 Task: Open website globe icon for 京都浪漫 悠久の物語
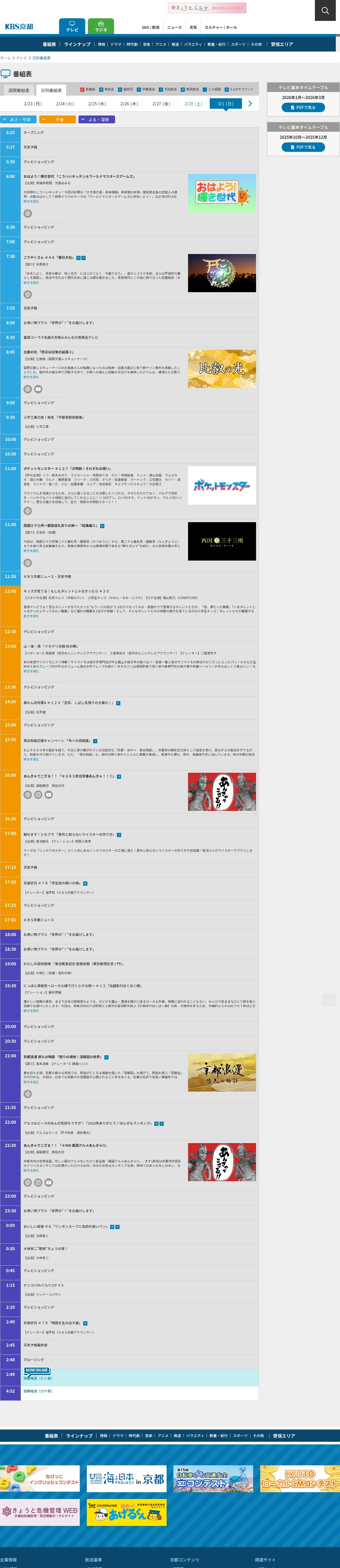coord(27,1094)
